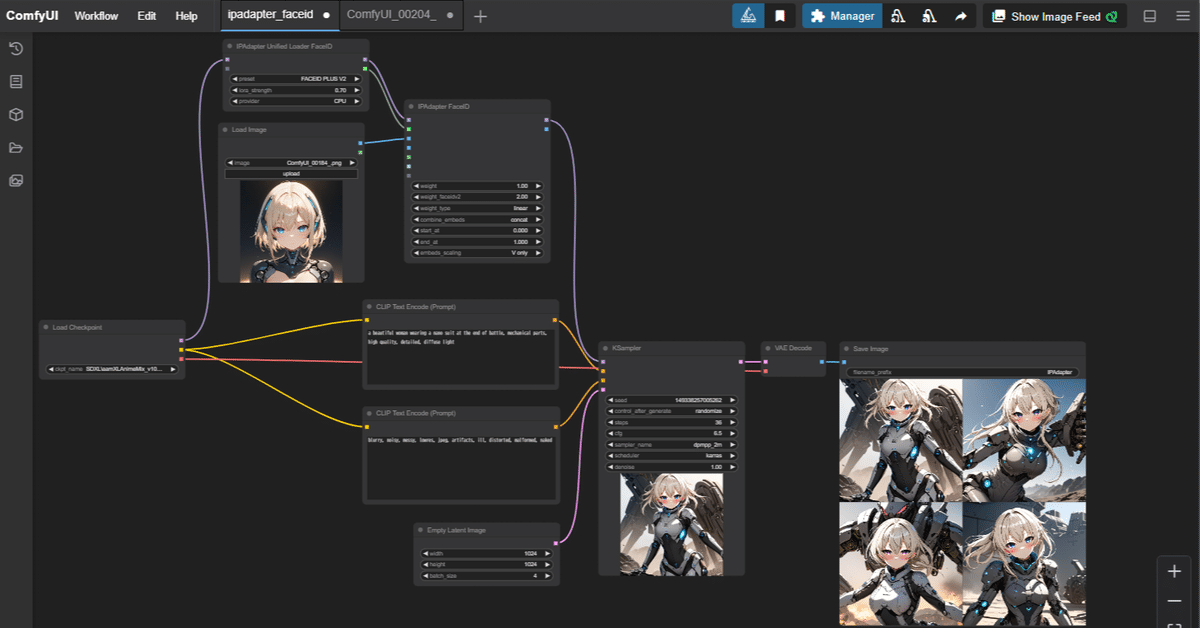
Task: Open the model library sidebar icon
Action: [15, 114]
